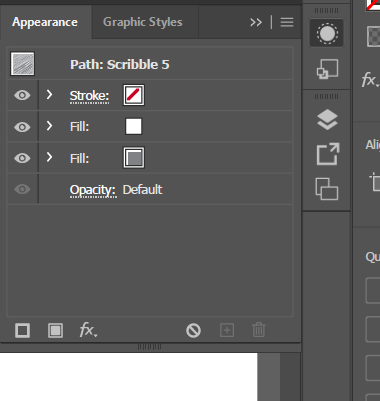
Task: Click the panel bottom resize grip
Action: (x=150, y=347)
